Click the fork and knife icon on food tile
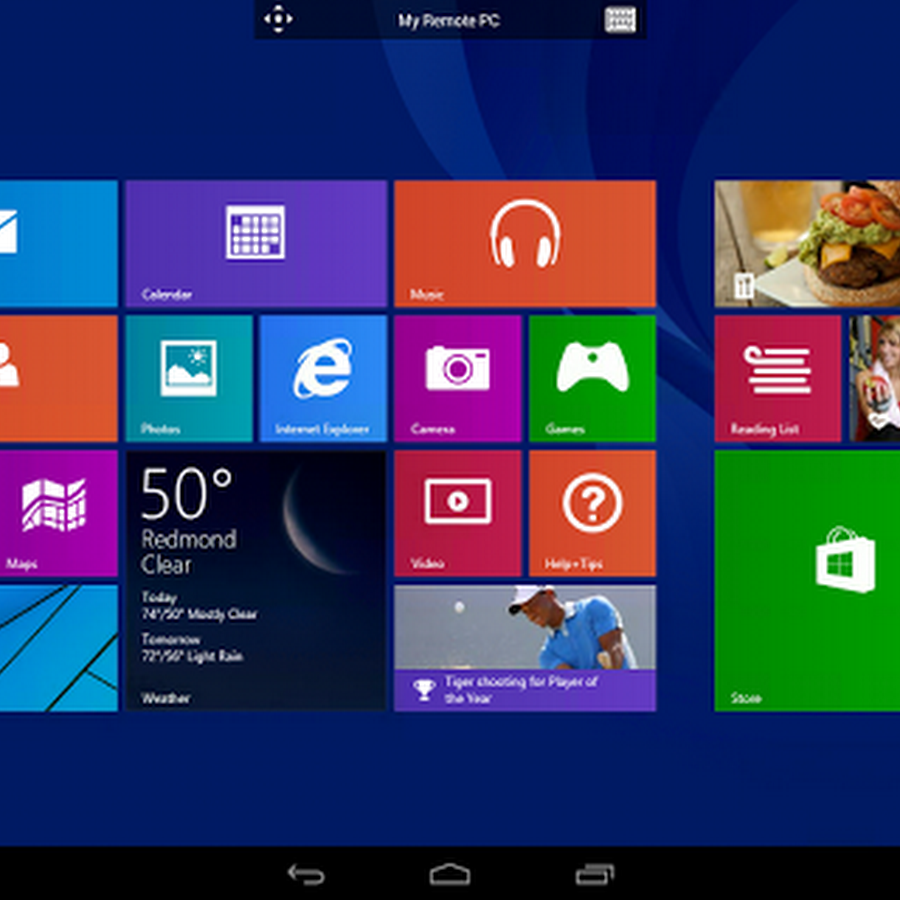 click(x=744, y=285)
